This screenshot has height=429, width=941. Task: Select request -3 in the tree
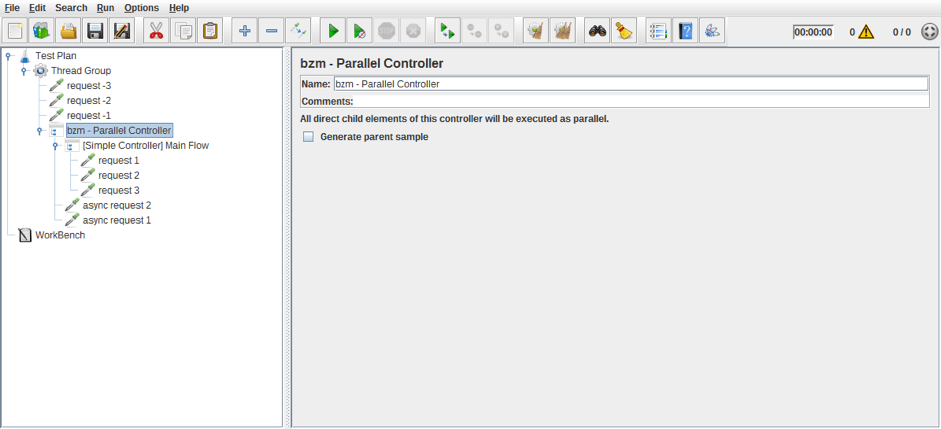(x=89, y=86)
